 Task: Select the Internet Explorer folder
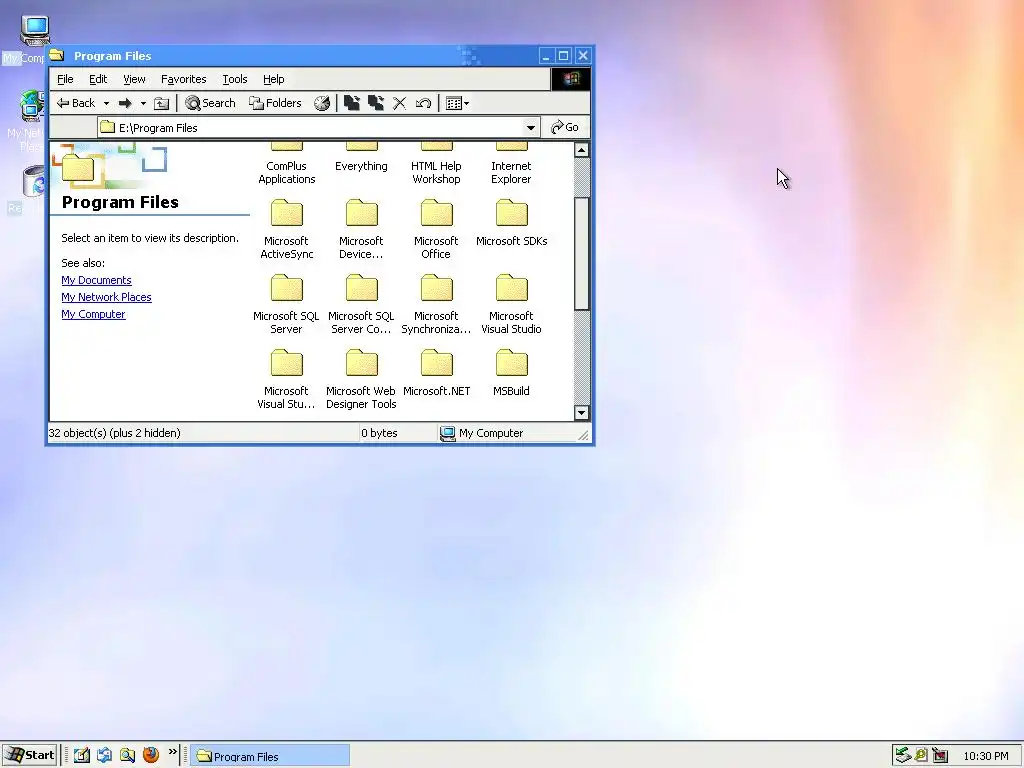coord(511,165)
